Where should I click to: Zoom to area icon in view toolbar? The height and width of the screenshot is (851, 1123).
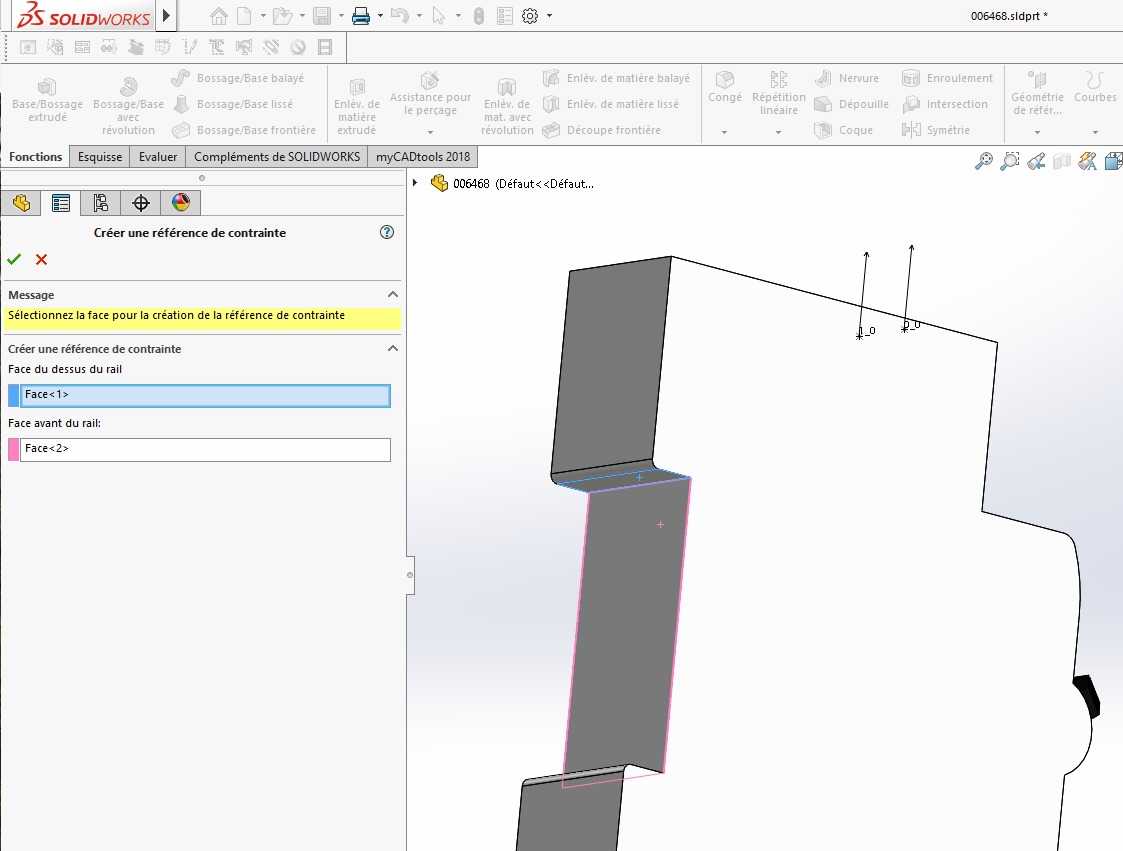pyautogui.click(x=1010, y=161)
